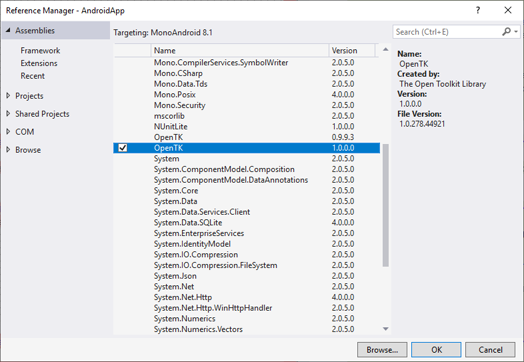
Task: Select the Mono.CSharp assembly
Action: [x=246, y=73]
